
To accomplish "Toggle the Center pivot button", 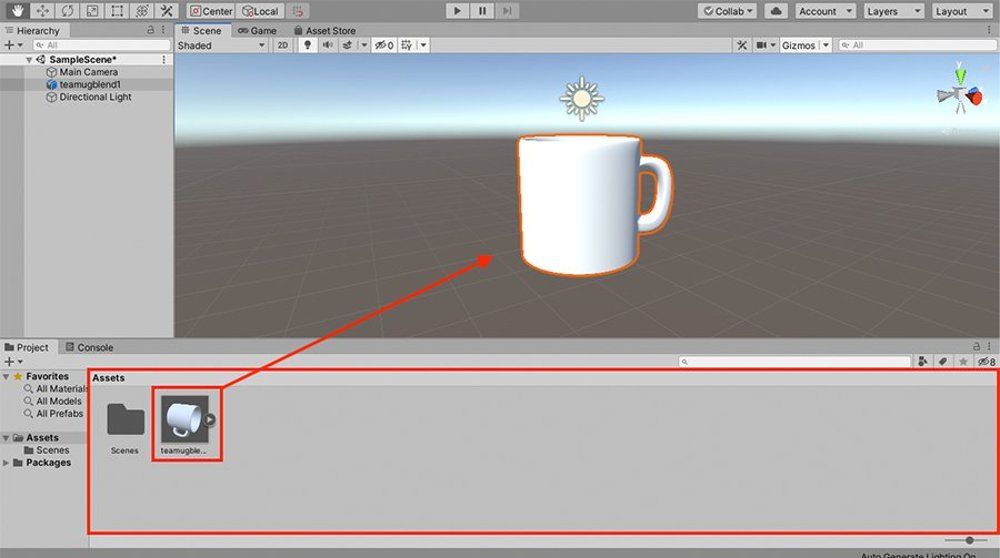I will pyautogui.click(x=211, y=11).
